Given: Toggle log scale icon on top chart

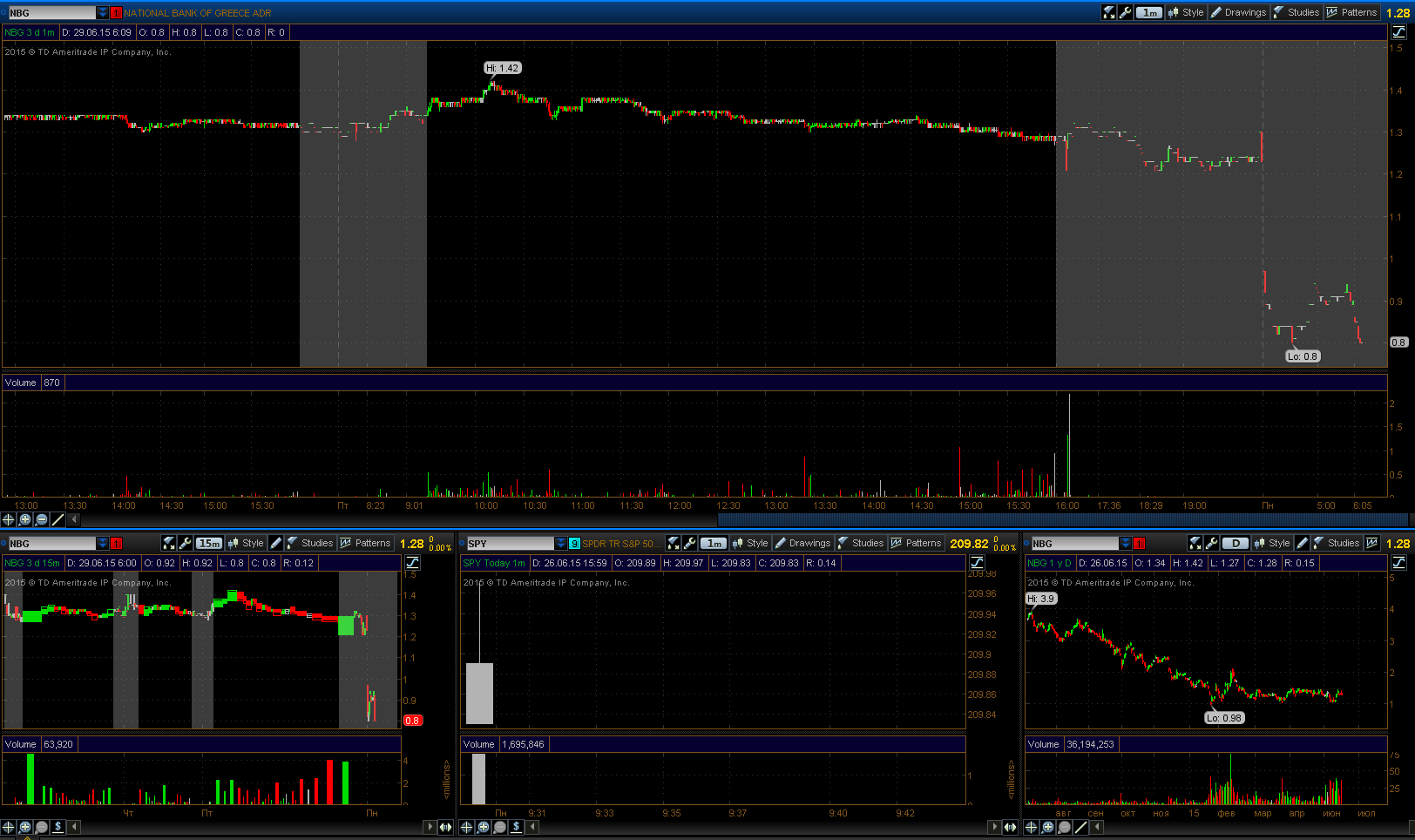Looking at the screenshot, I should pos(1398,32).
